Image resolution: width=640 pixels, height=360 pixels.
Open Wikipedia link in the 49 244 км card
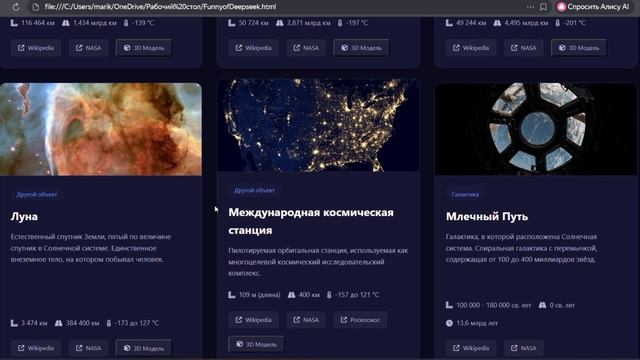[x=471, y=48]
